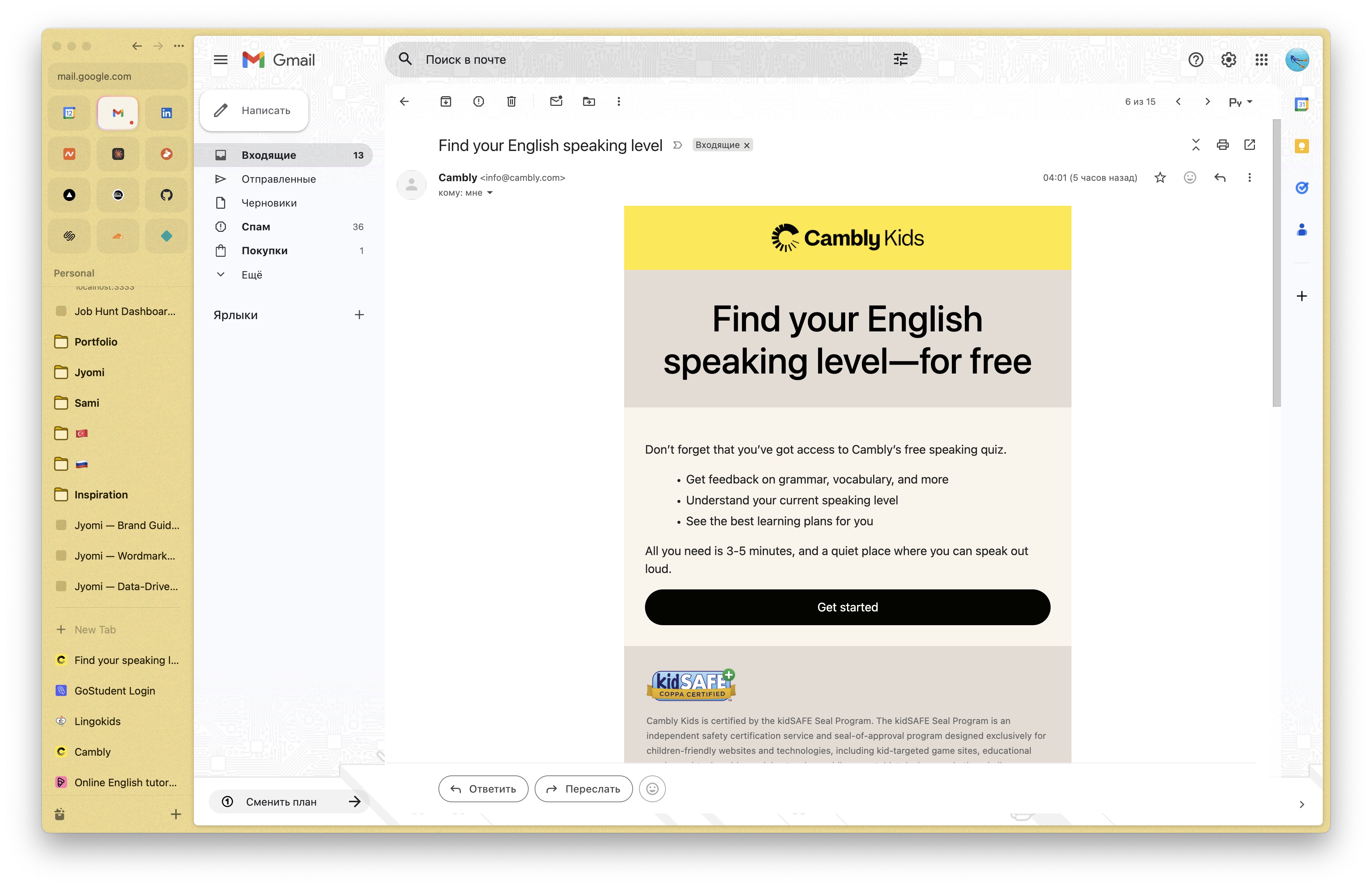
Task: Open the input language dropdown
Action: 1240,102
